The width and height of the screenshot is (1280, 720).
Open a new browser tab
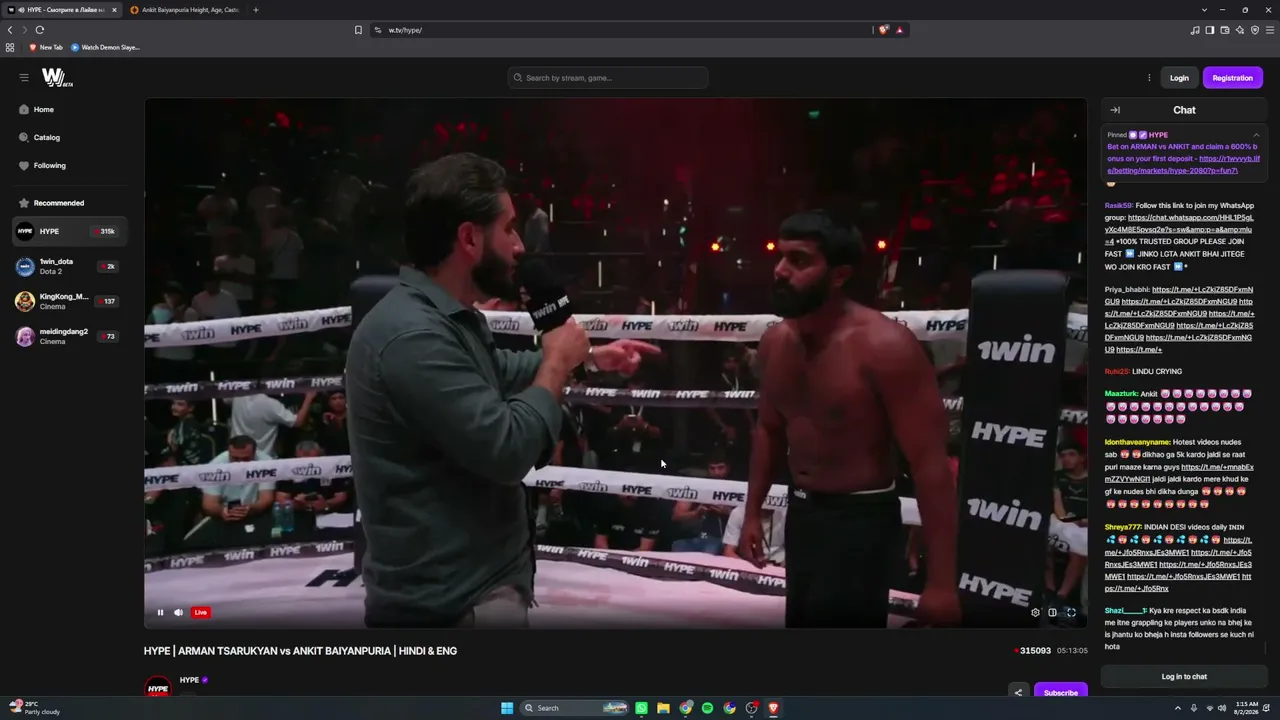(x=256, y=10)
